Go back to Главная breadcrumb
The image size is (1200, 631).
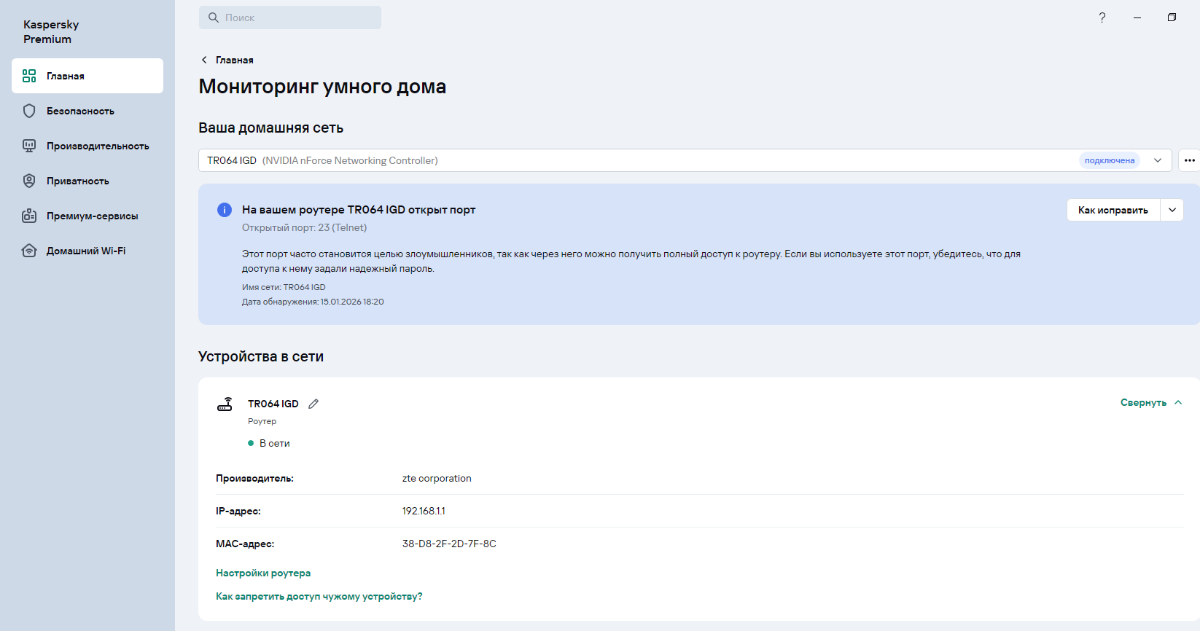234,60
